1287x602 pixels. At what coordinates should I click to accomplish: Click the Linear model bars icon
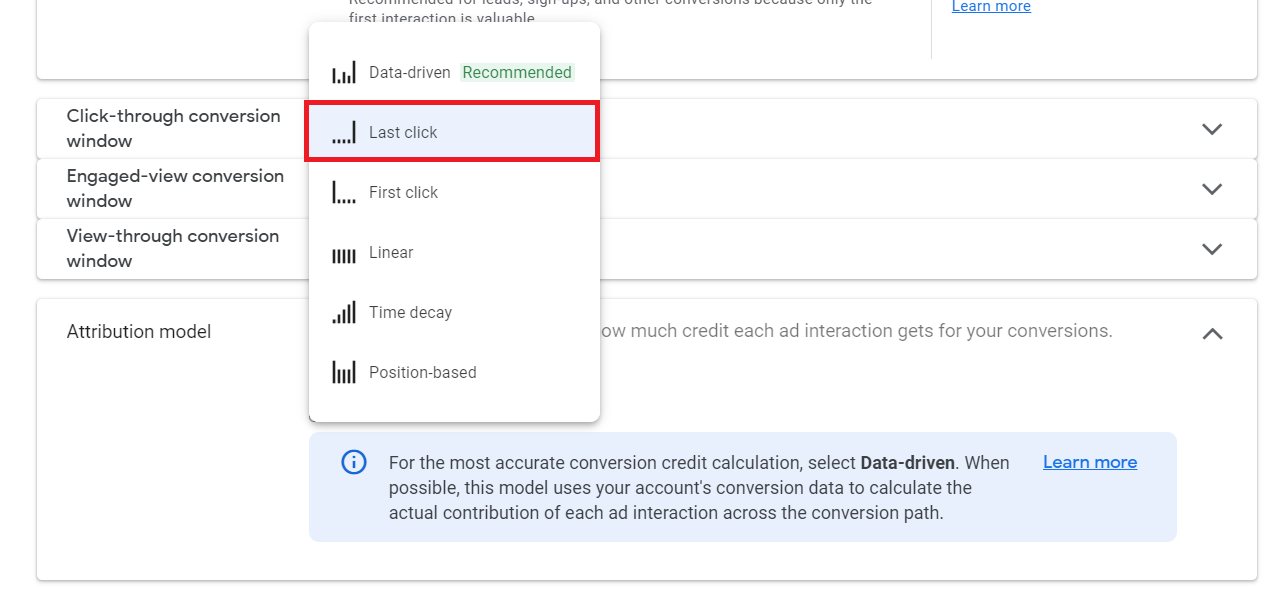tap(343, 255)
